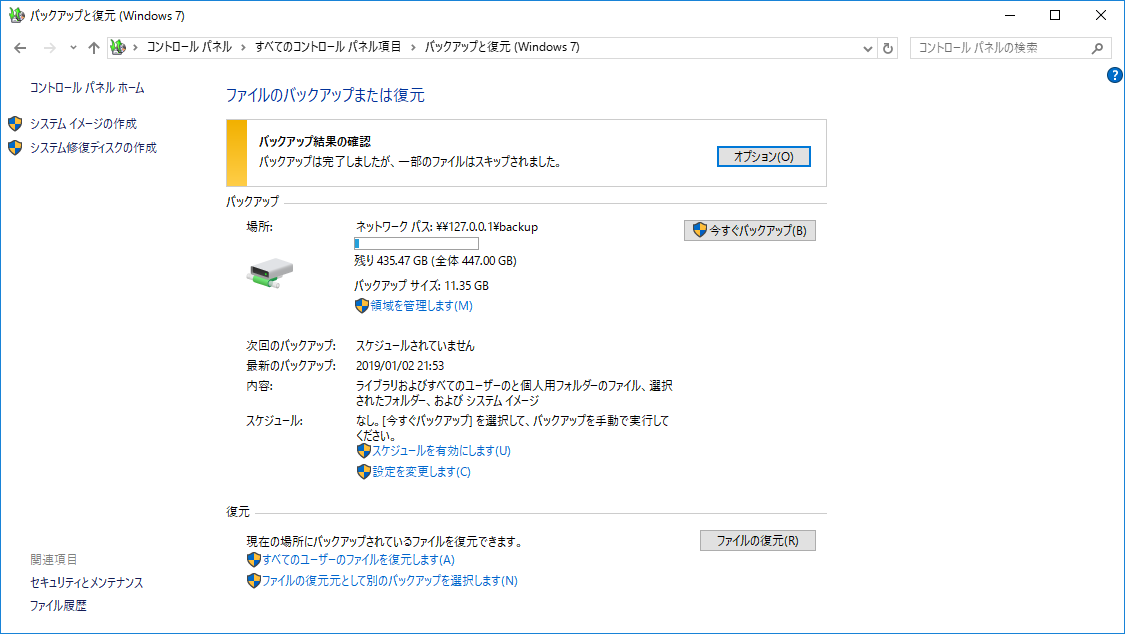
Task: Click the heading ファイルのバックアップまたは復元
Action: (x=325, y=95)
